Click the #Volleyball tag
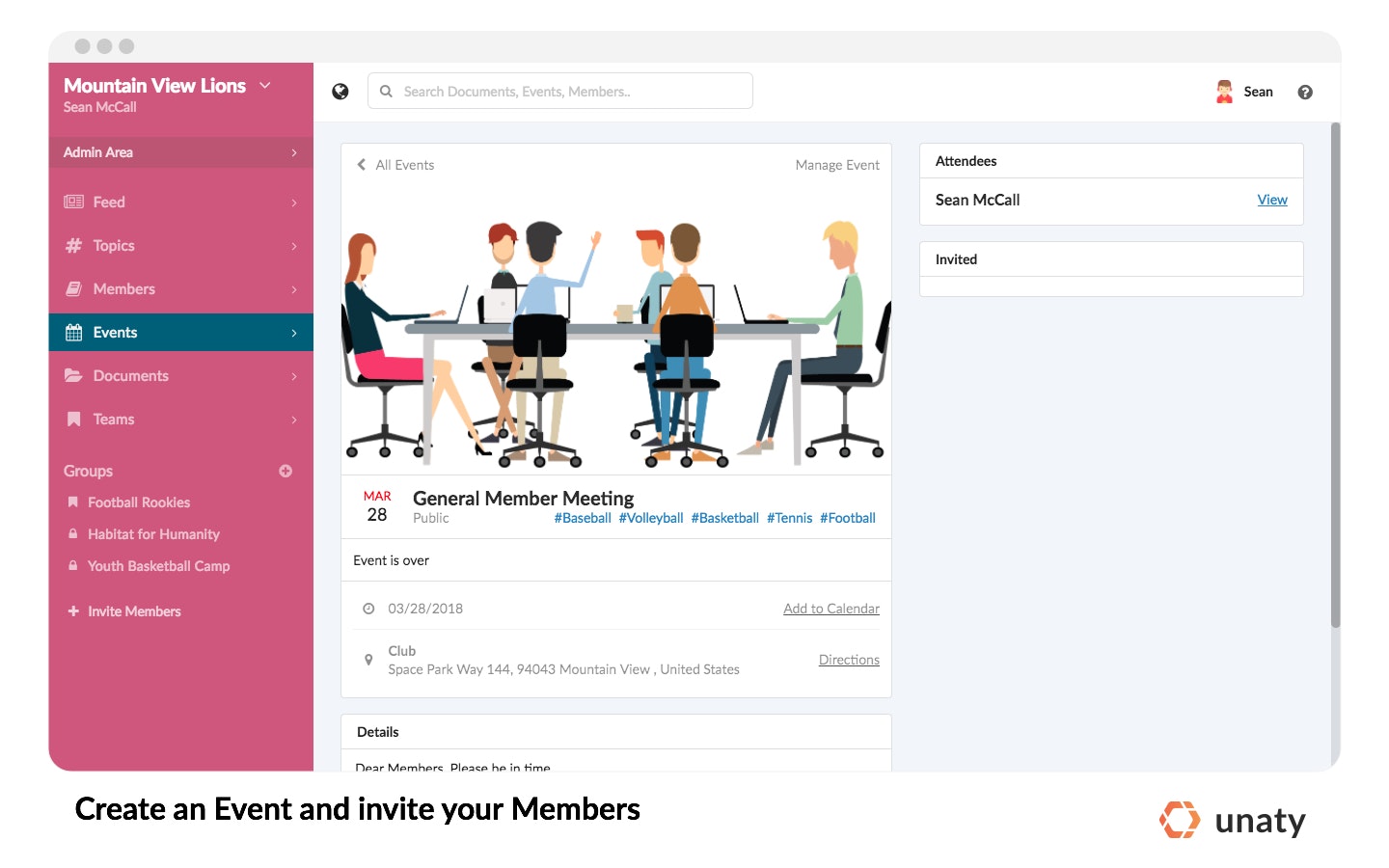This screenshot has height=868, width=1389. pos(651,518)
